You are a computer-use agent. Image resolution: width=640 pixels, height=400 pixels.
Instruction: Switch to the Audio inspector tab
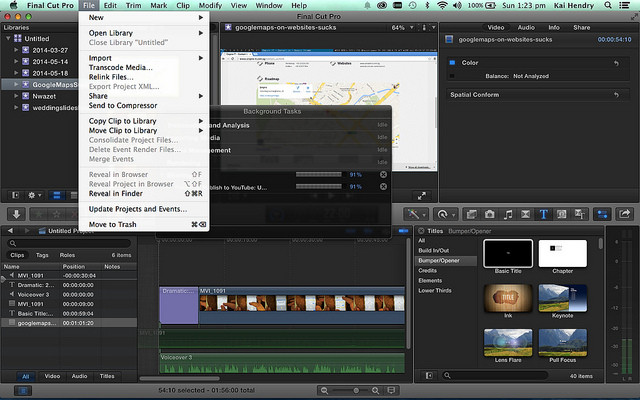[526, 27]
